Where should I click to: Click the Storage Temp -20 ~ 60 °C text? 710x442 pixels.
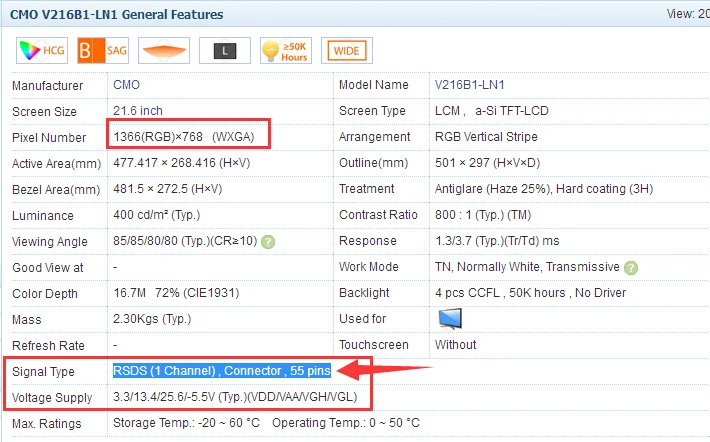pyautogui.click(x=187, y=423)
